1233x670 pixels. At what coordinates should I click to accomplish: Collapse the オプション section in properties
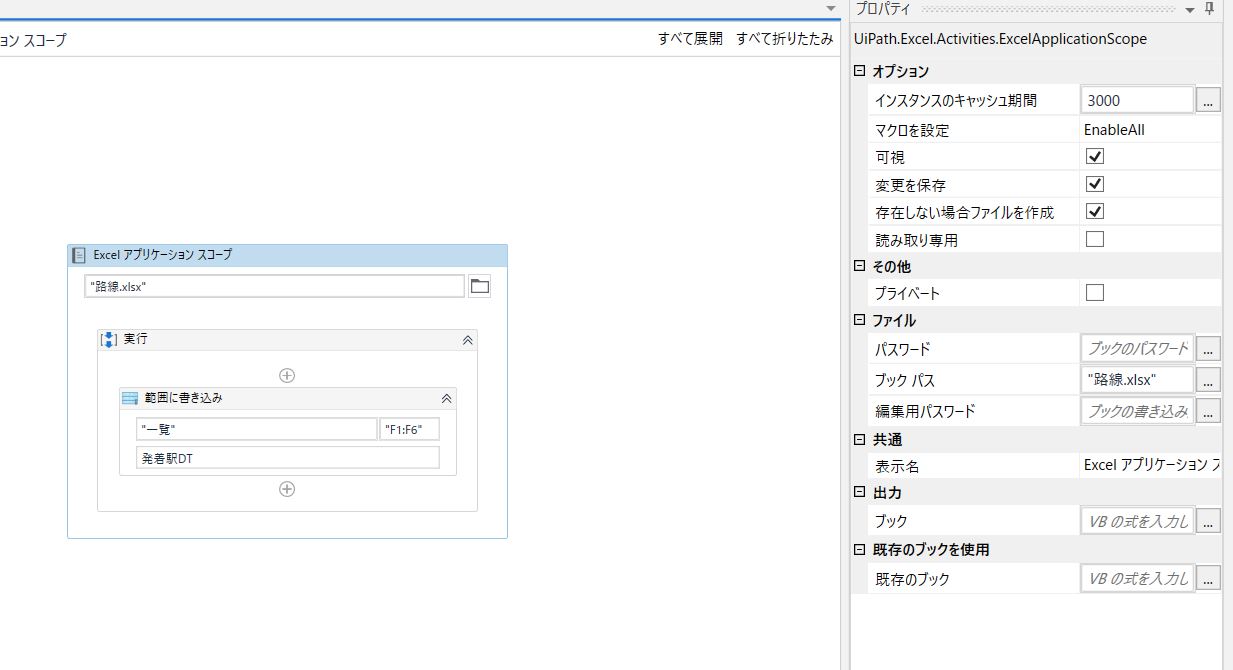(857, 71)
